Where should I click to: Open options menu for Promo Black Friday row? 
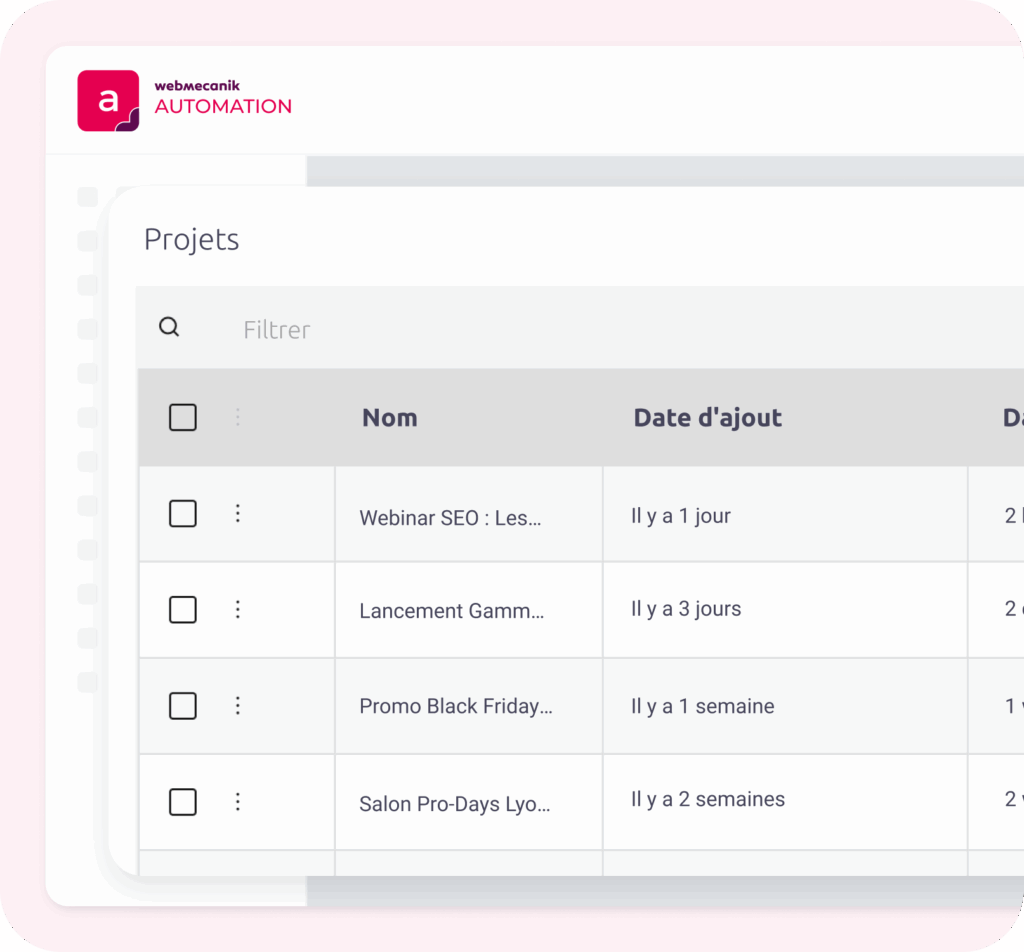point(238,706)
